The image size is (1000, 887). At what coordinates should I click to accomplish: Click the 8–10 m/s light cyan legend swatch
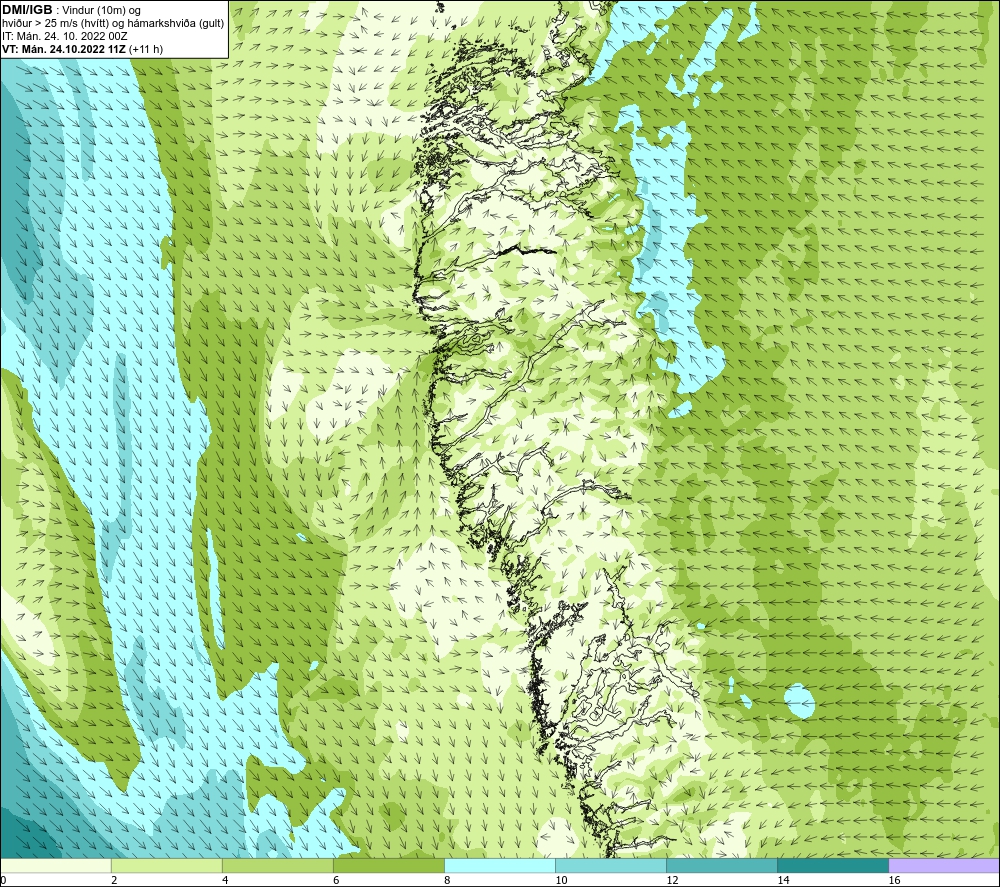point(500,866)
